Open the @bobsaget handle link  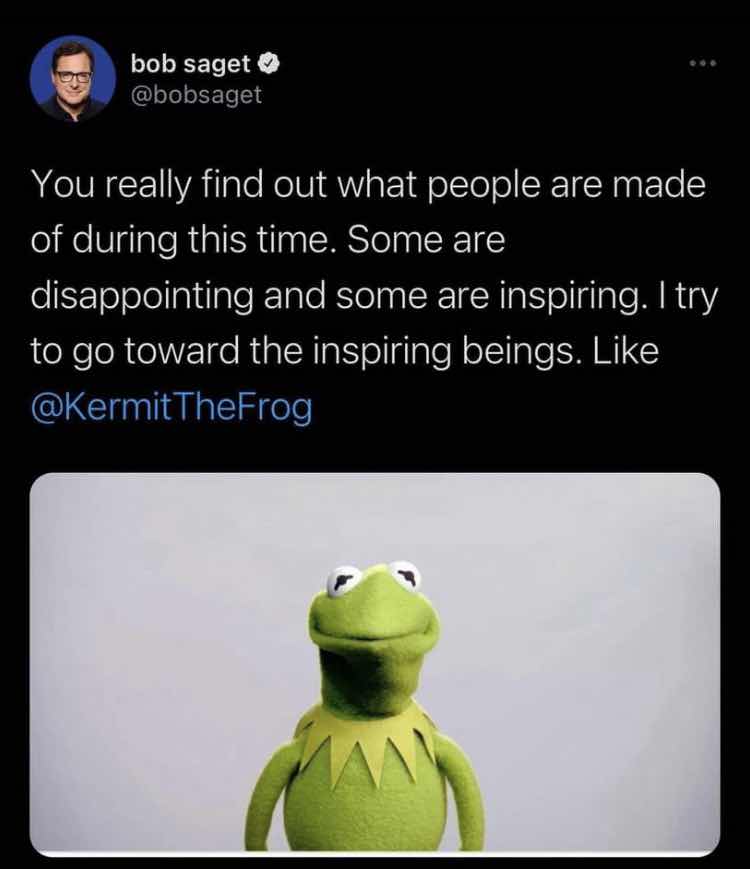point(196,95)
